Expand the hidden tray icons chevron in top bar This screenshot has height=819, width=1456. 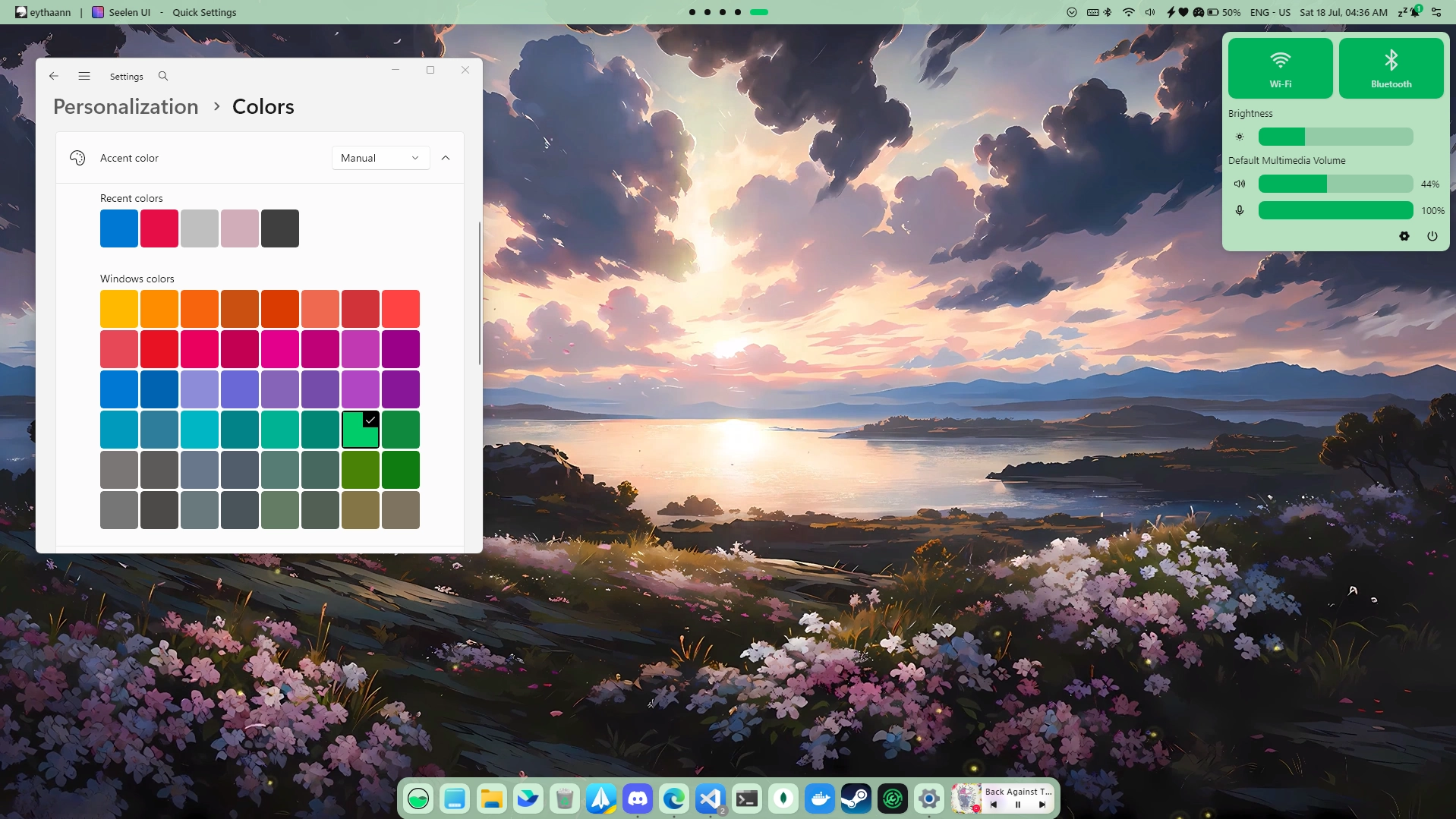[1072, 12]
